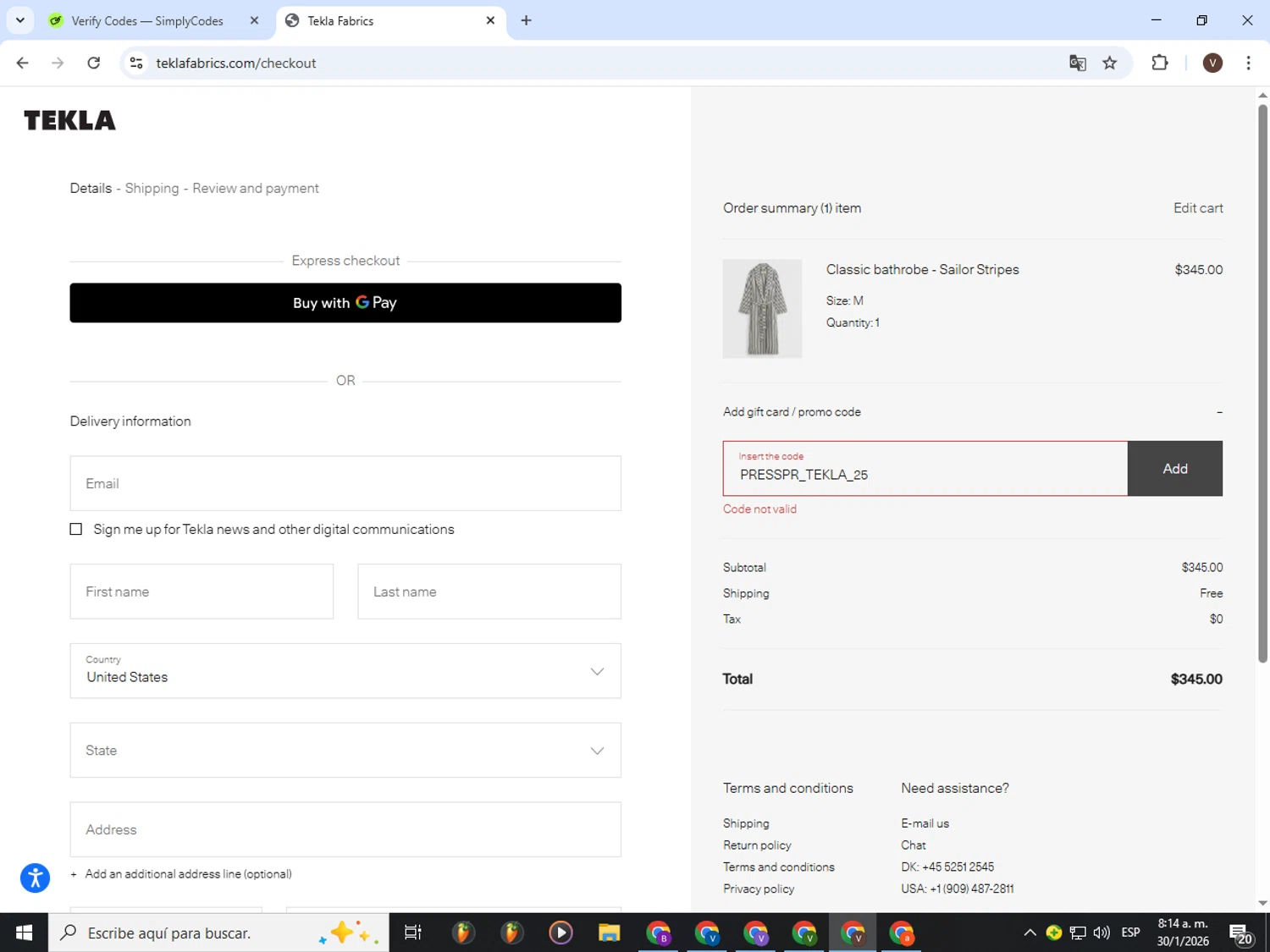Collapse Add gift card / promo code section
1270x952 pixels.
[1219, 412]
